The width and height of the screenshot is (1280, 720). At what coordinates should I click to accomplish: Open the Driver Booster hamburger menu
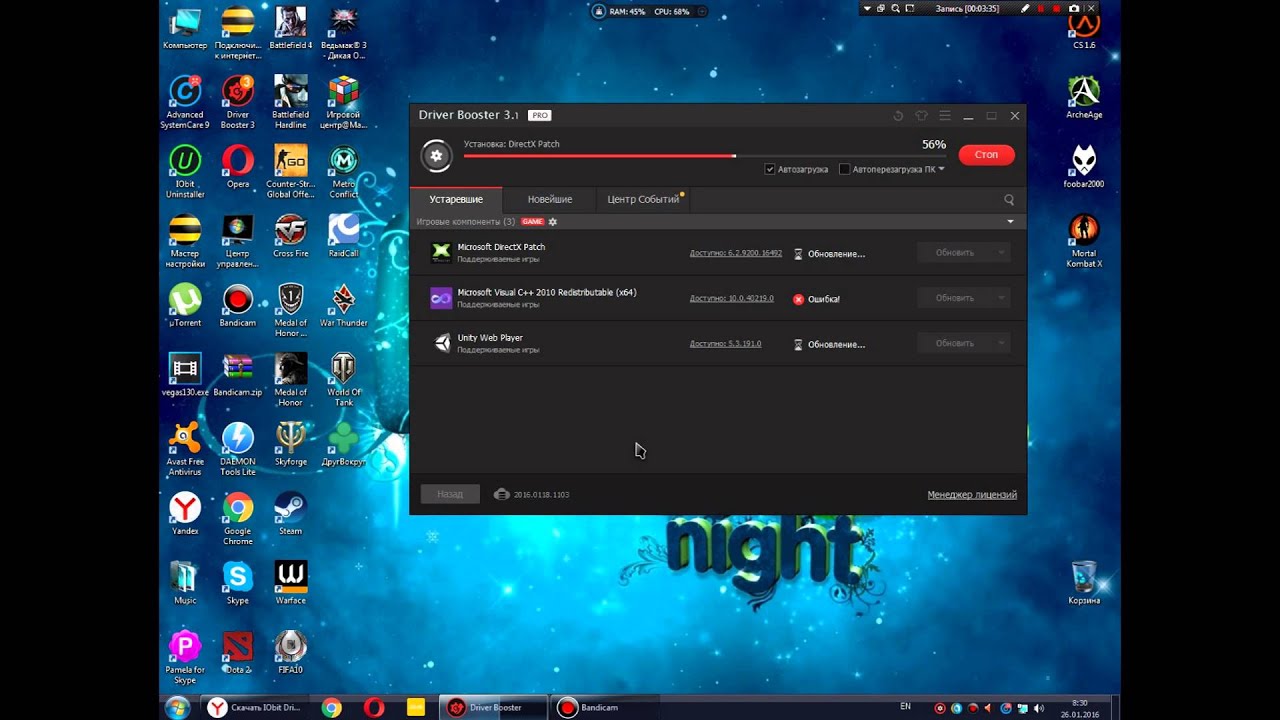tap(945, 116)
